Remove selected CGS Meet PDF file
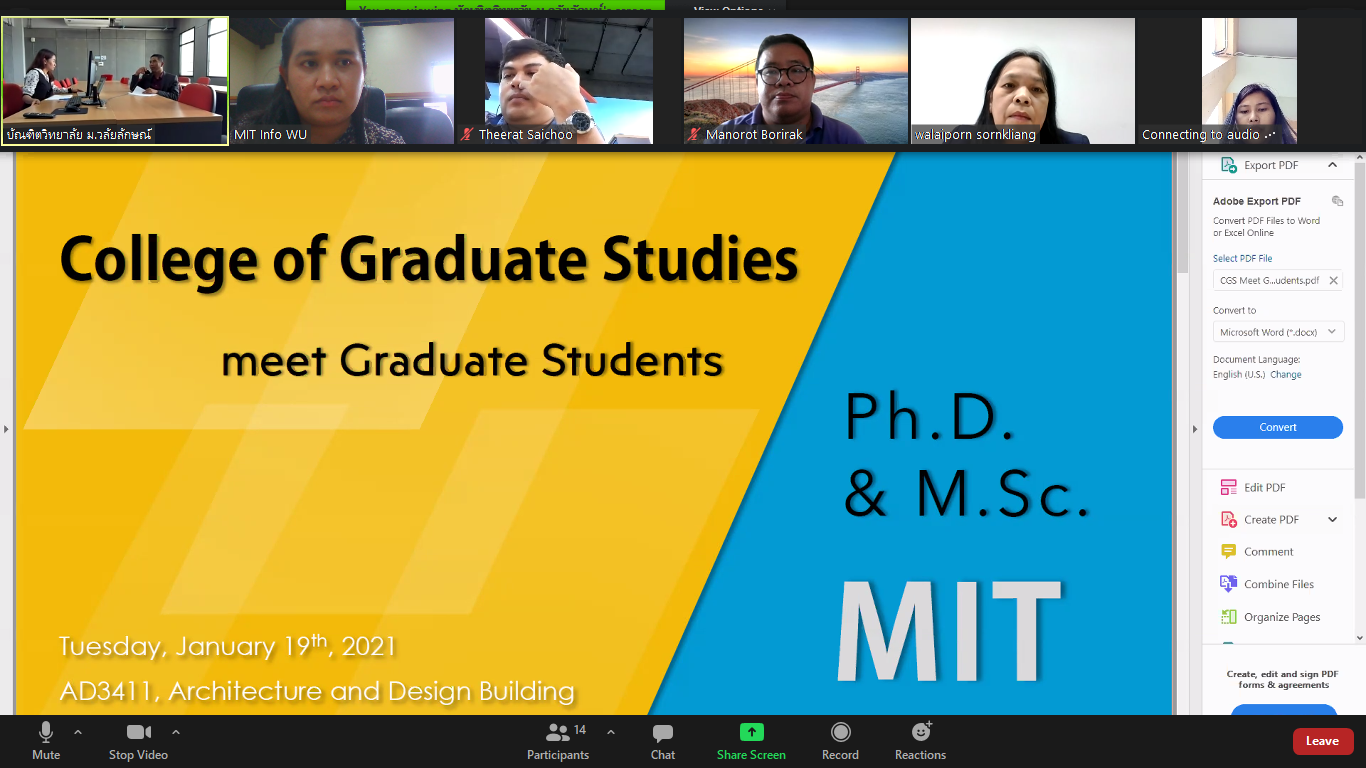This screenshot has width=1366, height=768. 1333,281
